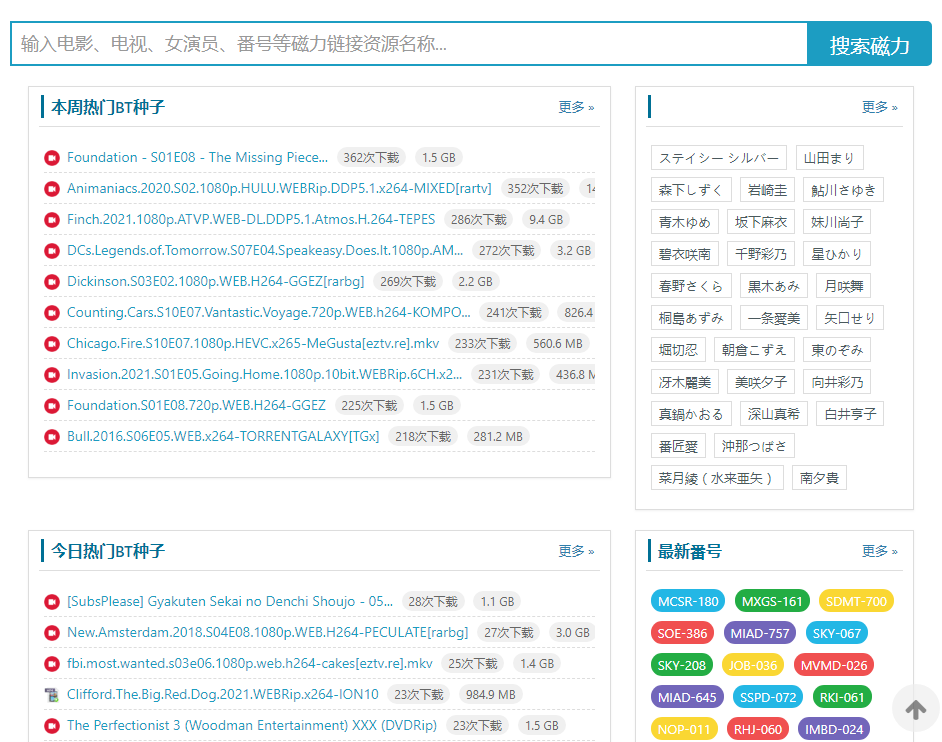
Task: Select the ステイシー シルバー name tag
Action: click(719, 158)
